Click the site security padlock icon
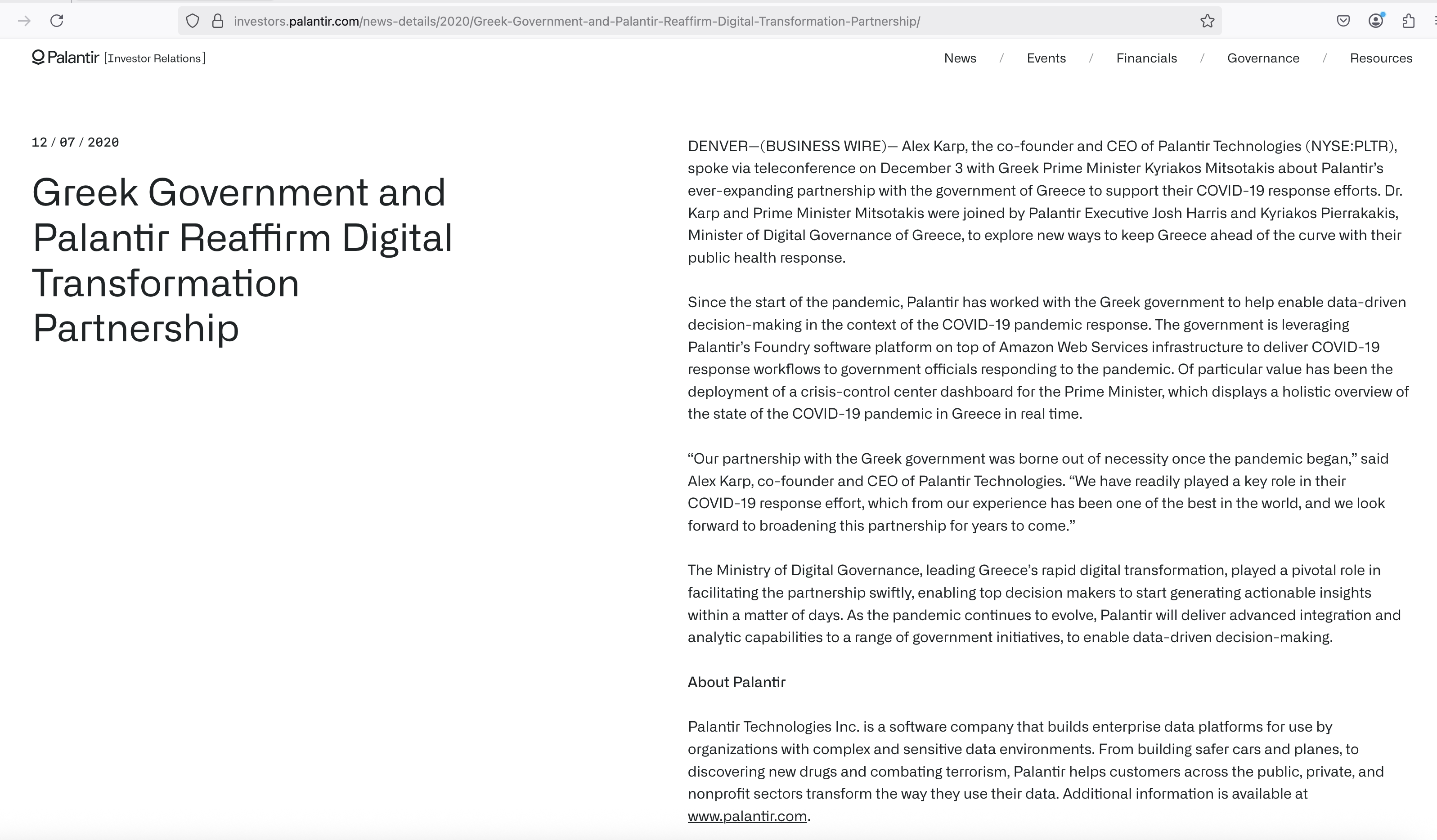 pos(217,21)
